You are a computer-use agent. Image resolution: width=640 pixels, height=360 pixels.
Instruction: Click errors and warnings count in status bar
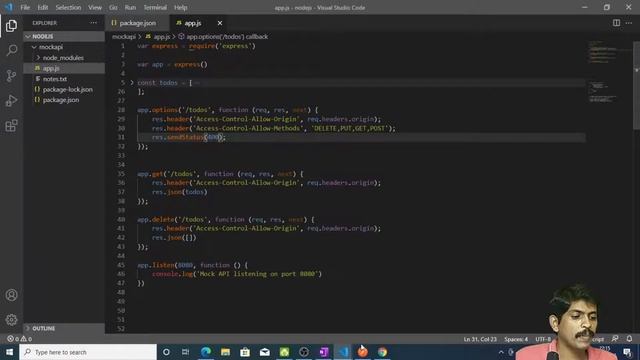pyautogui.click(x=19, y=339)
